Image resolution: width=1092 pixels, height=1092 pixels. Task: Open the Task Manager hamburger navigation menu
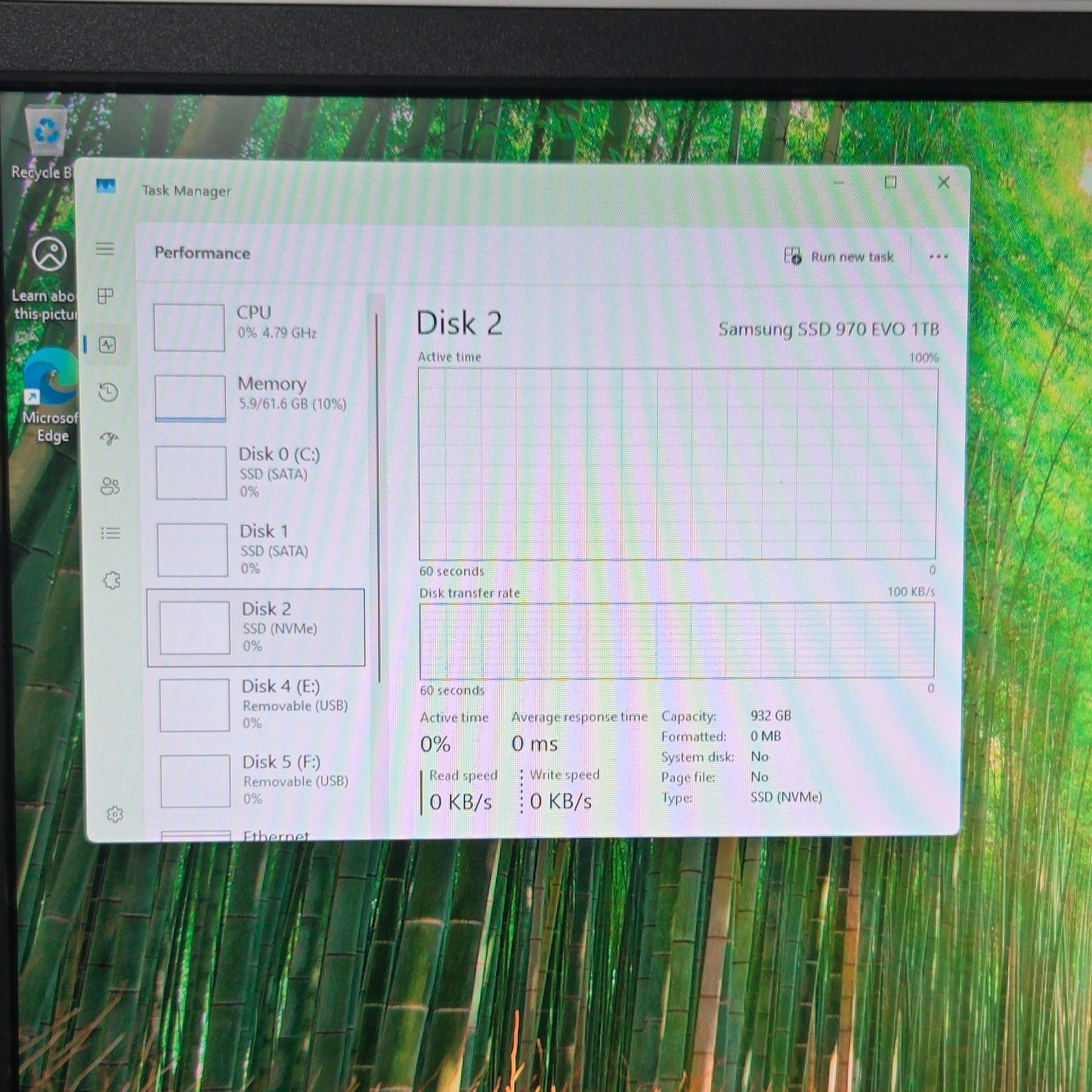(x=105, y=249)
